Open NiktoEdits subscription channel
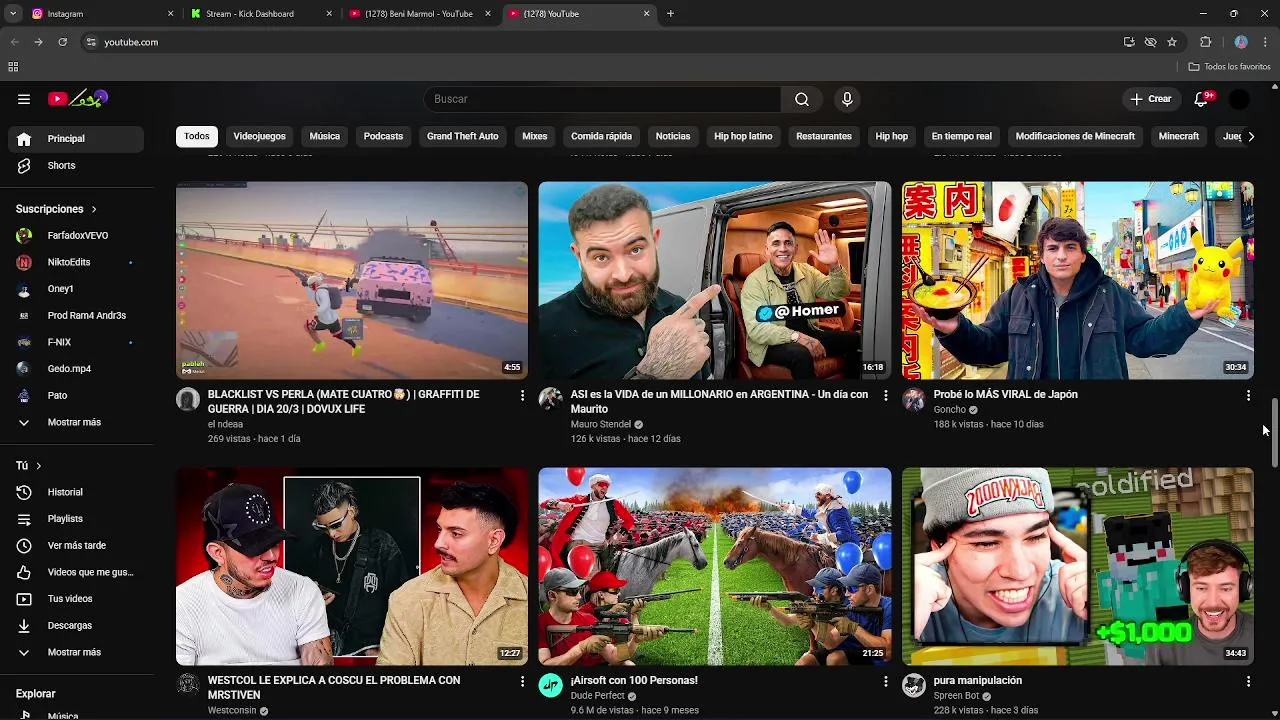This screenshot has height=720, width=1280. tap(75, 262)
